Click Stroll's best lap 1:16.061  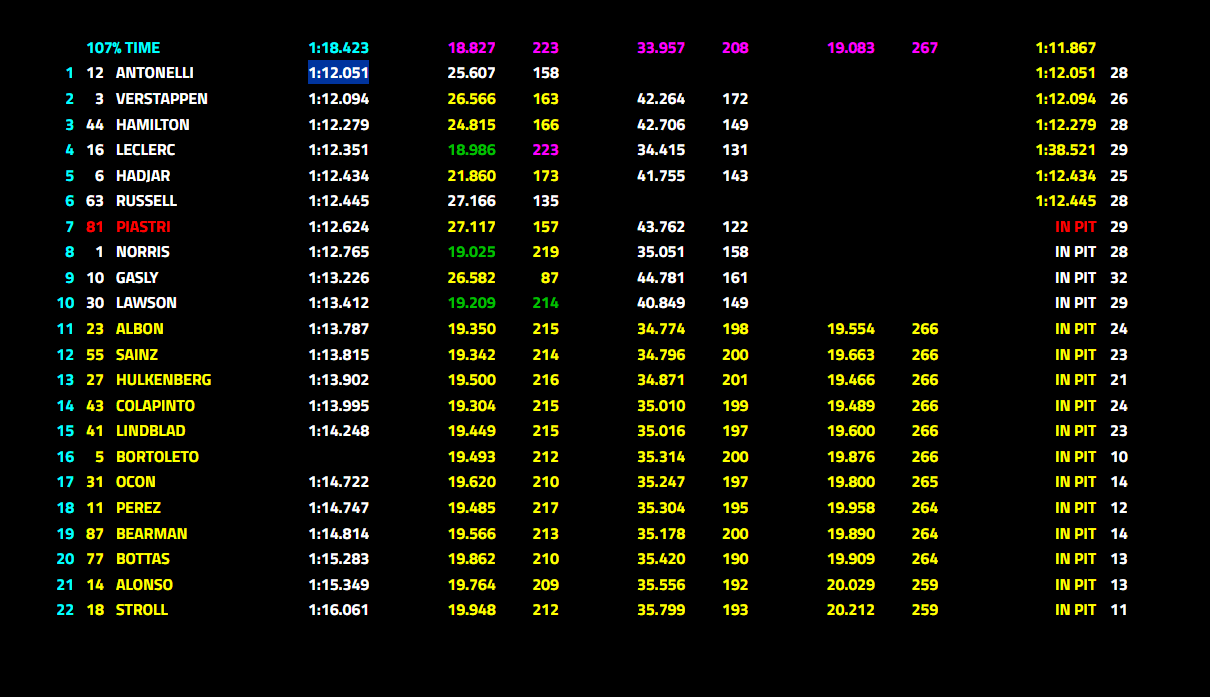(339, 610)
